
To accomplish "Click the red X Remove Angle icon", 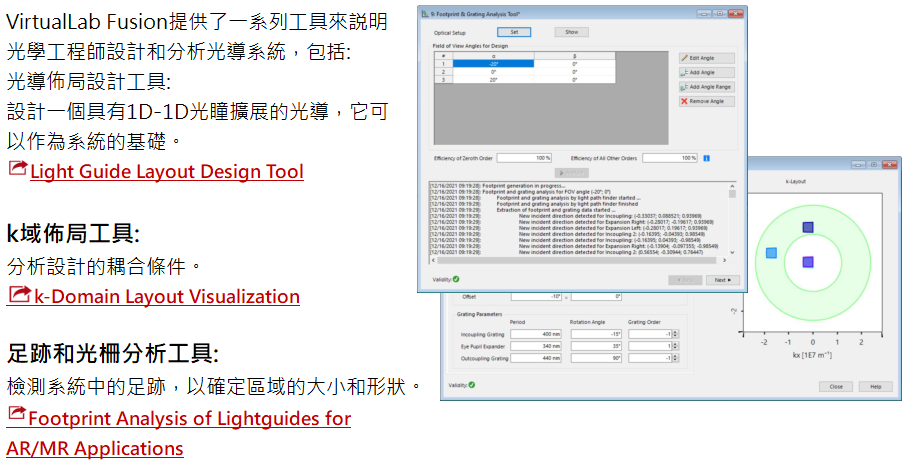I will [684, 101].
